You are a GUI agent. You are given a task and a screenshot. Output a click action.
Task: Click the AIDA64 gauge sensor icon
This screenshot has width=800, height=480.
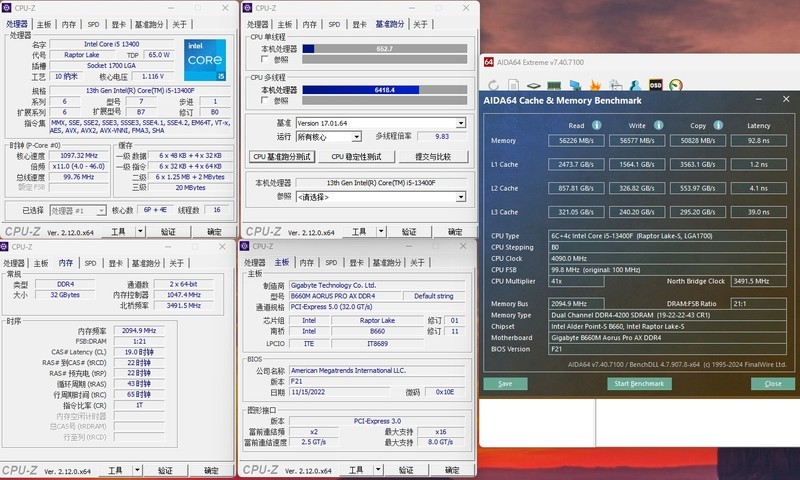tap(676, 85)
